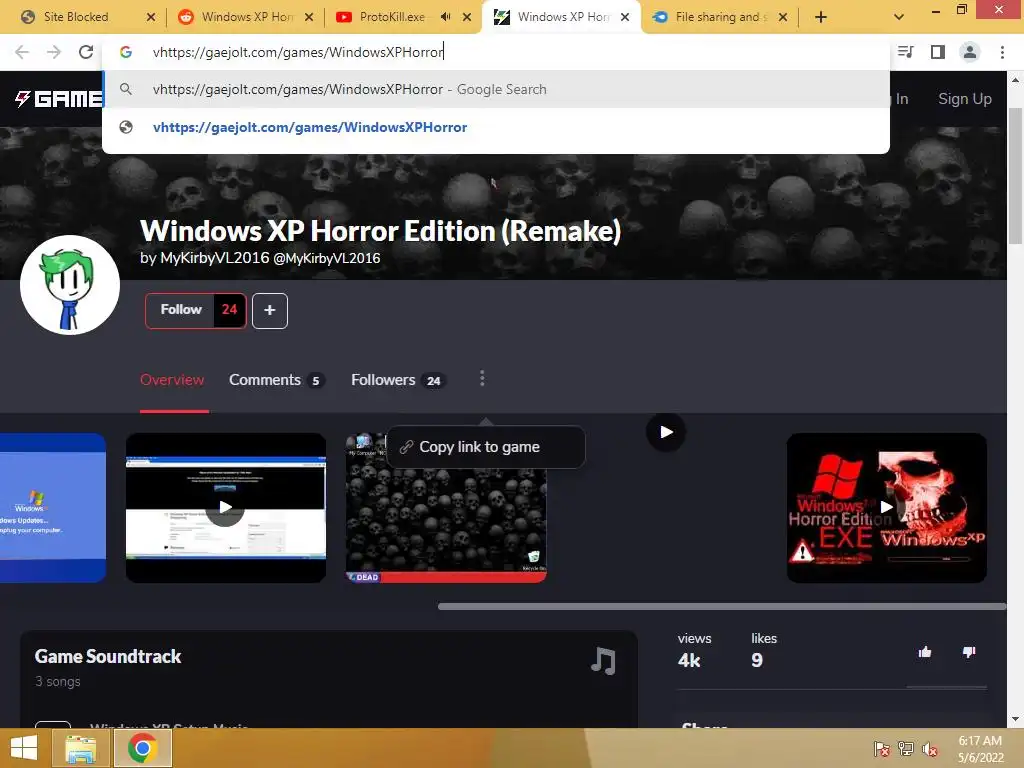Click the vertical page scrollbar thumb
The height and width of the screenshot is (768, 1024).
pyautogui.click(x=1015, y=175)
